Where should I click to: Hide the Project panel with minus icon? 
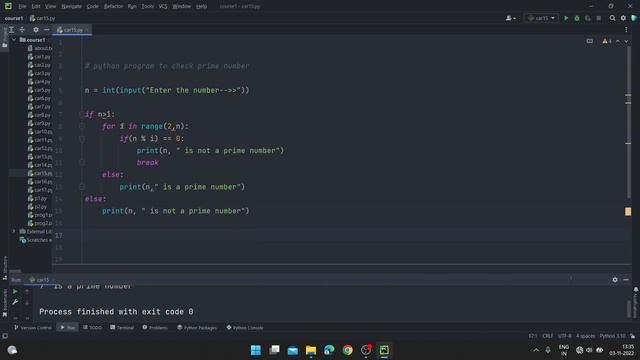tap(47, 30)
